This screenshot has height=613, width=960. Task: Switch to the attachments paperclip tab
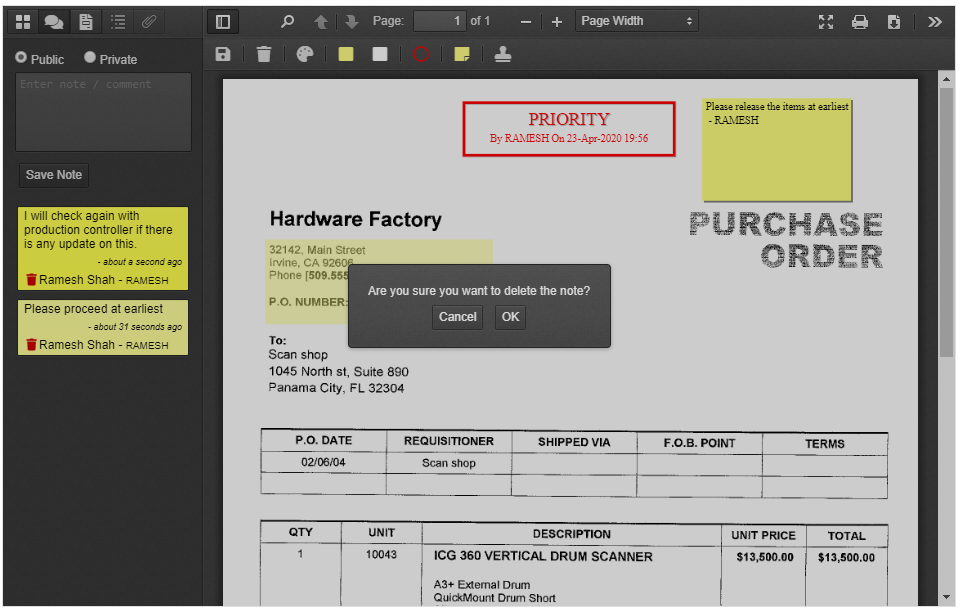(x=148, y=21)
